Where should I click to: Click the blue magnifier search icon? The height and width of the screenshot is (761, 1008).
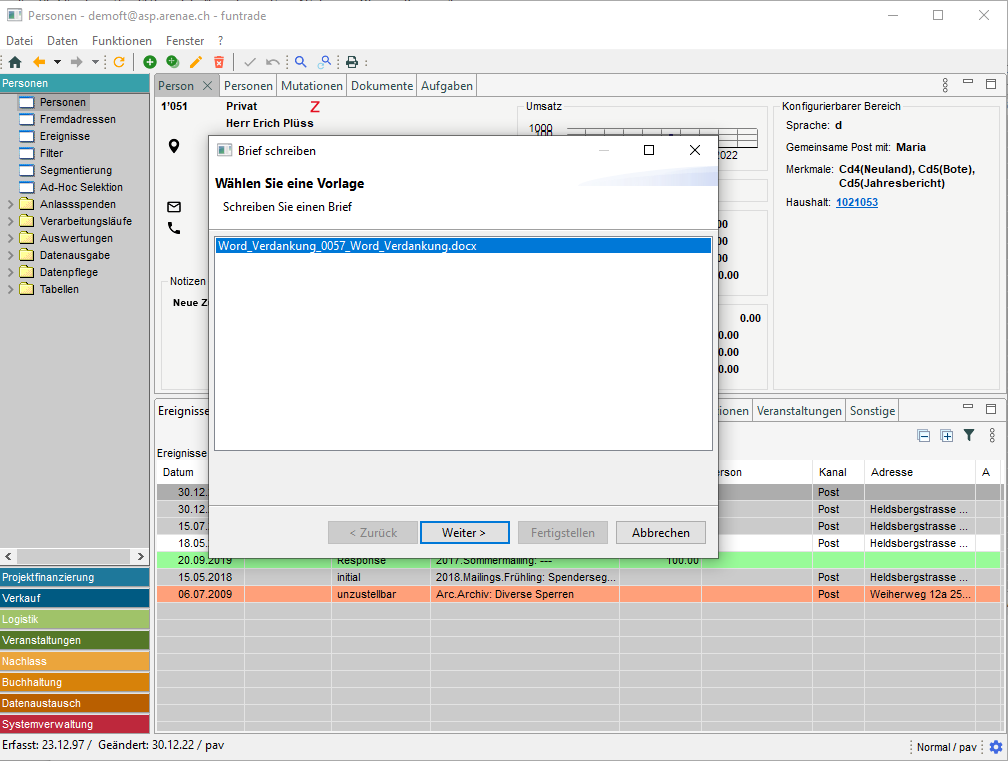pos(301,62)
